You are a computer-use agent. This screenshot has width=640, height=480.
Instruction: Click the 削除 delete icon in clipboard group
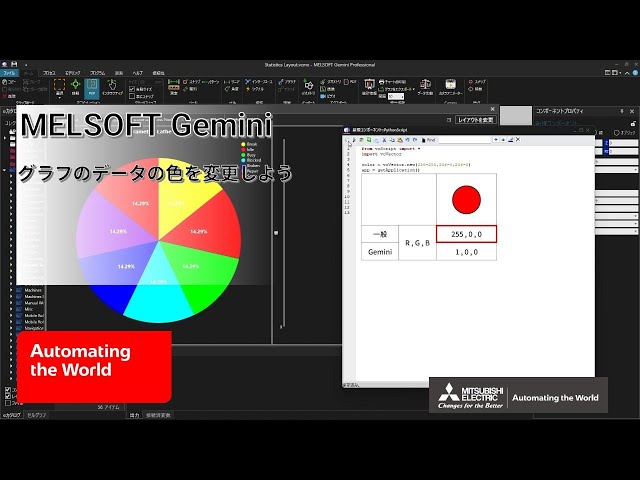[x=4, y=96]
